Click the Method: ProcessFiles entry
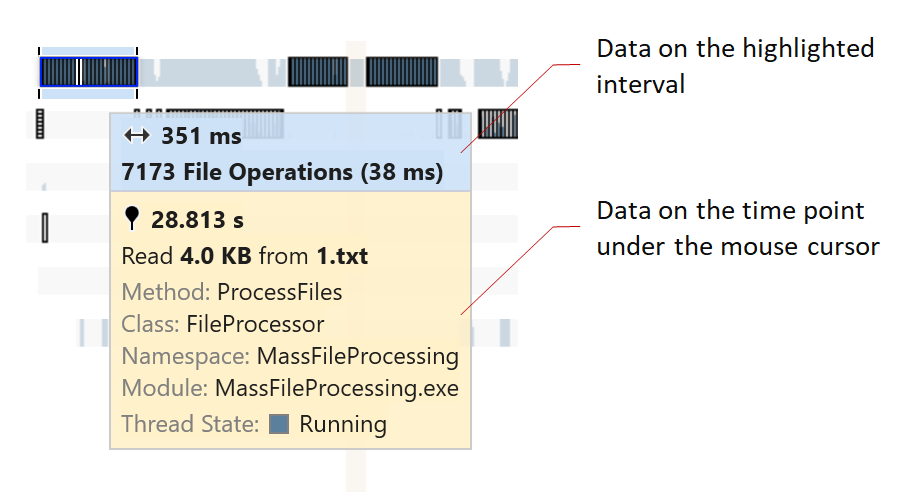This screenshot has width=910, height=500. click(x=232, y=292)
